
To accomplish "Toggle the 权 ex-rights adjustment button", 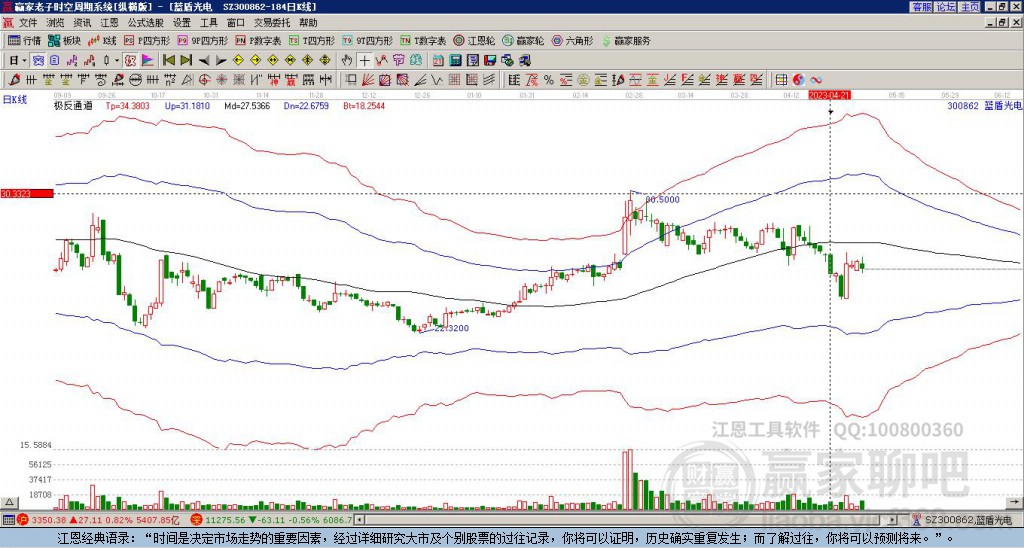I will 130,61.
